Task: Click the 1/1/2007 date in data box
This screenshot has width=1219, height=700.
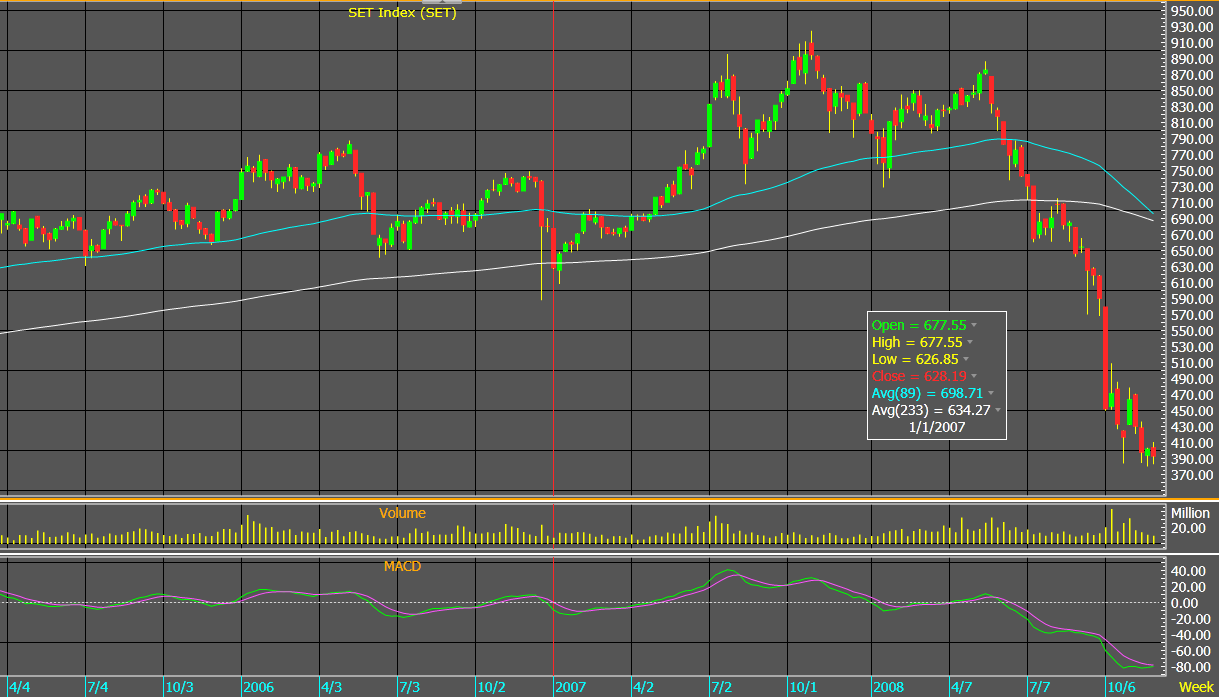Action: click(x=937, y=426)
